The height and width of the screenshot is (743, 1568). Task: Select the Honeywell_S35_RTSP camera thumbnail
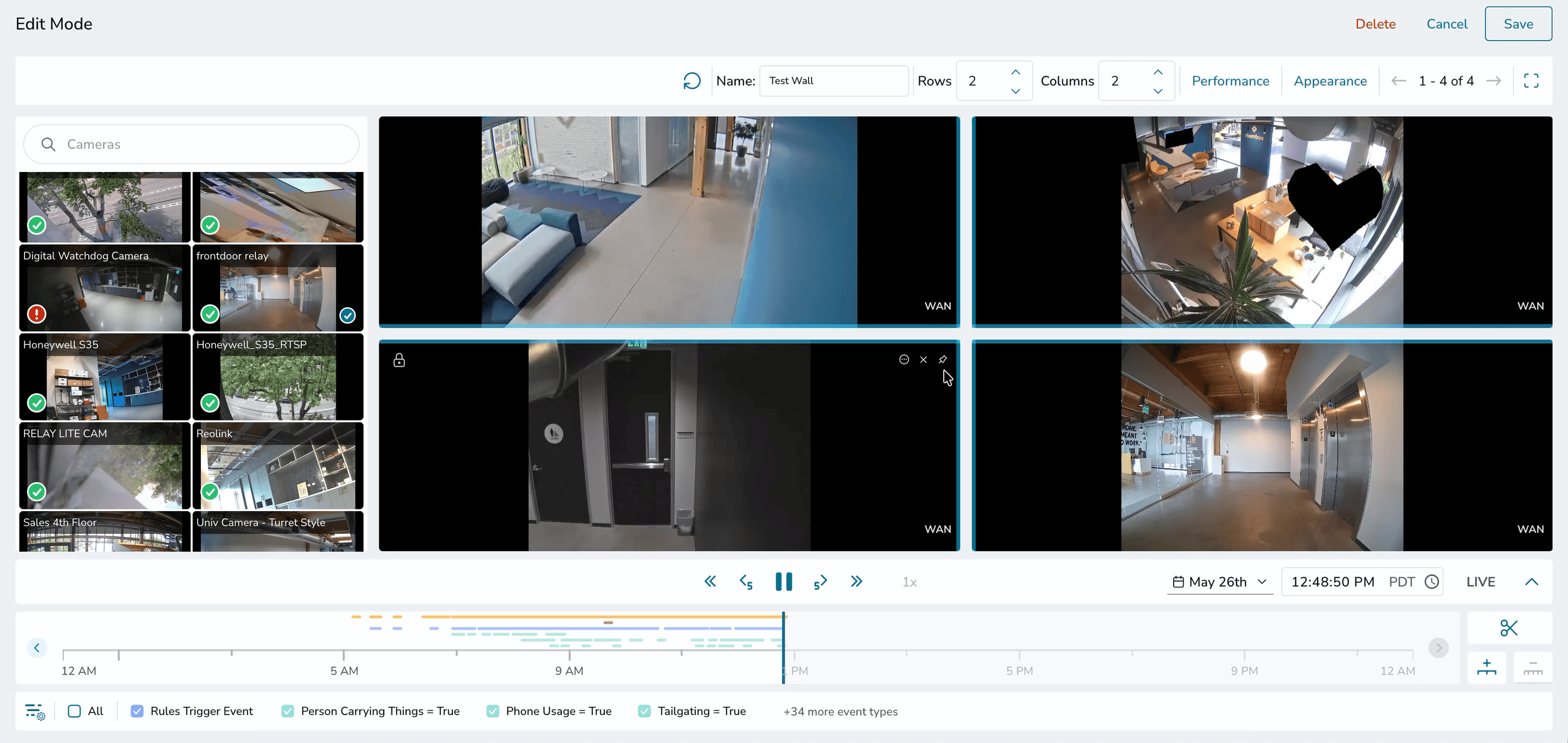pyautogui.click(x=278, y=376)
